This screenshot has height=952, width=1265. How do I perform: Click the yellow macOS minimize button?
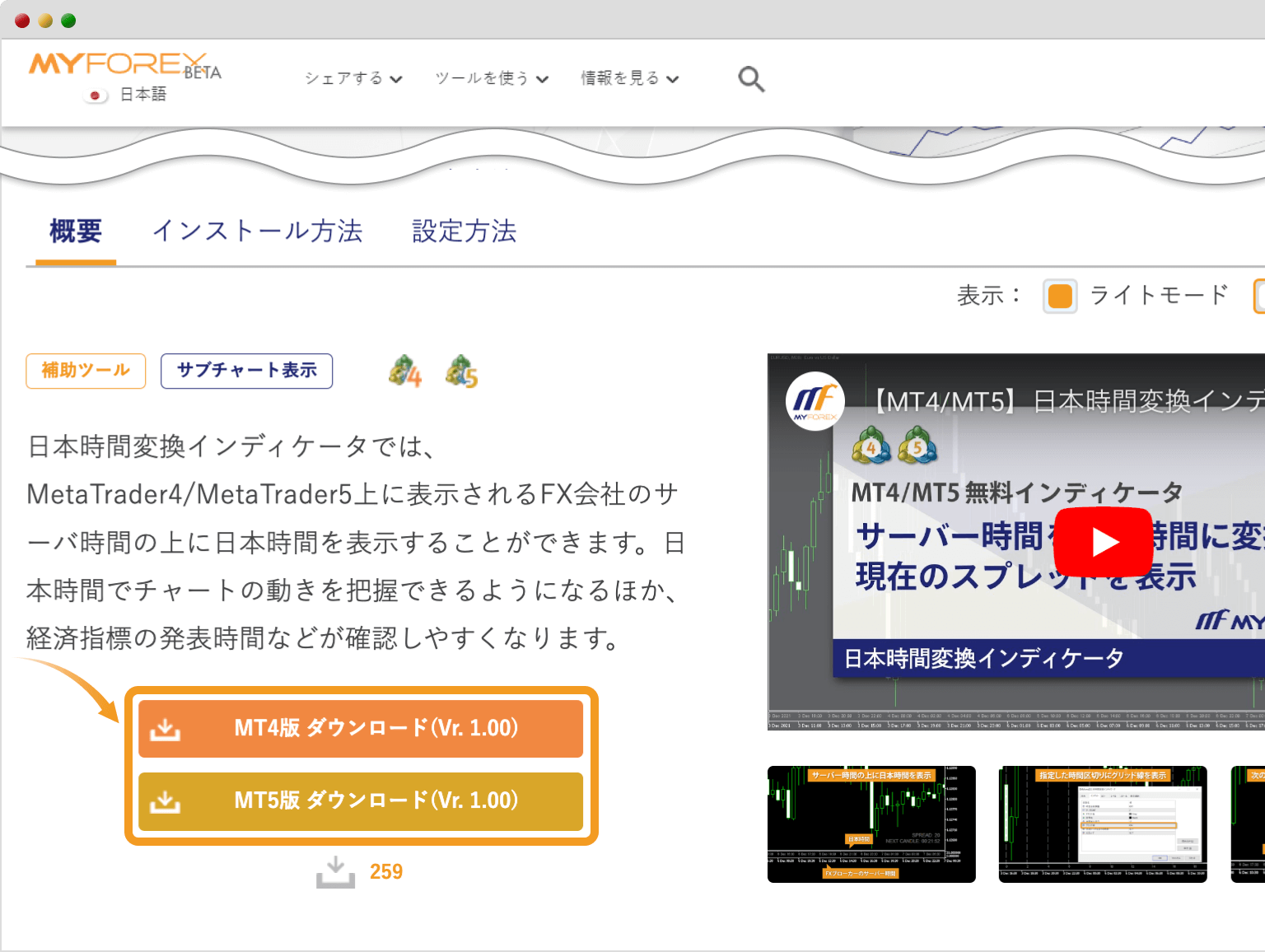45,21
